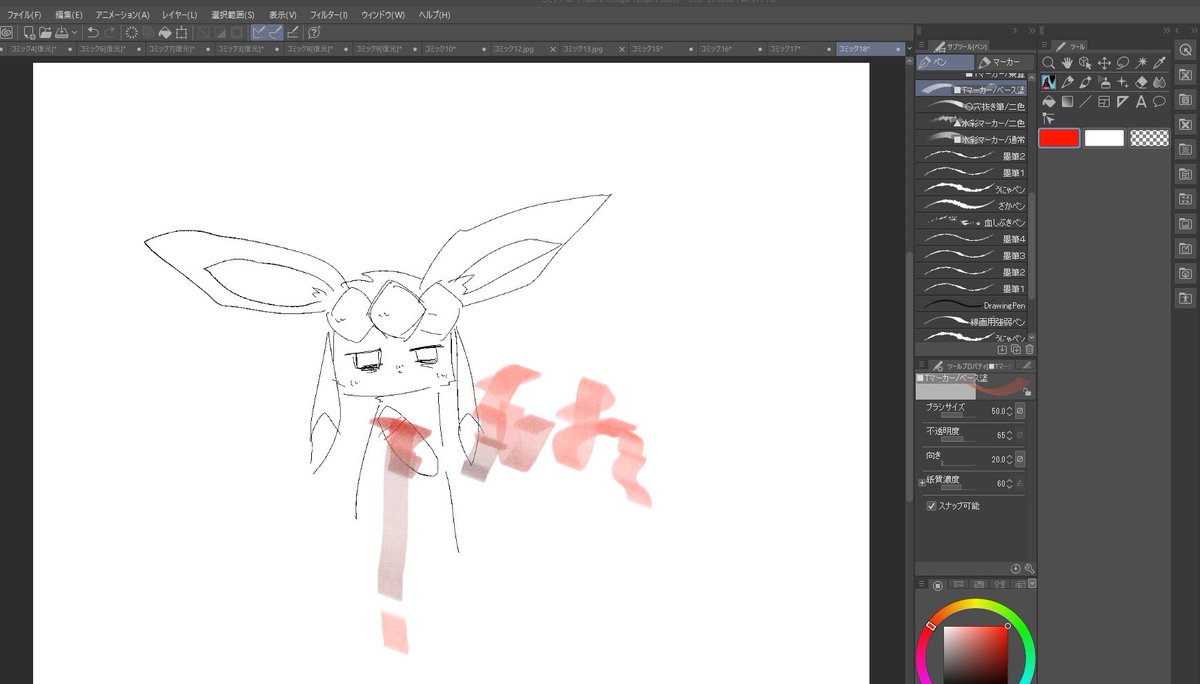
Task: Toggle snap to grid button
Action: click(x=292, y=32)
